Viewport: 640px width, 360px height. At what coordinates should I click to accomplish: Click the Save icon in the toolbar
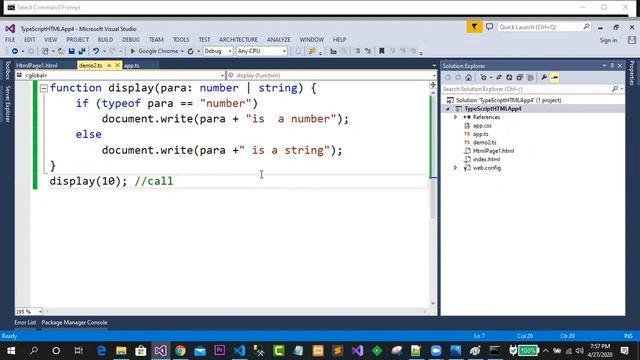71,51
